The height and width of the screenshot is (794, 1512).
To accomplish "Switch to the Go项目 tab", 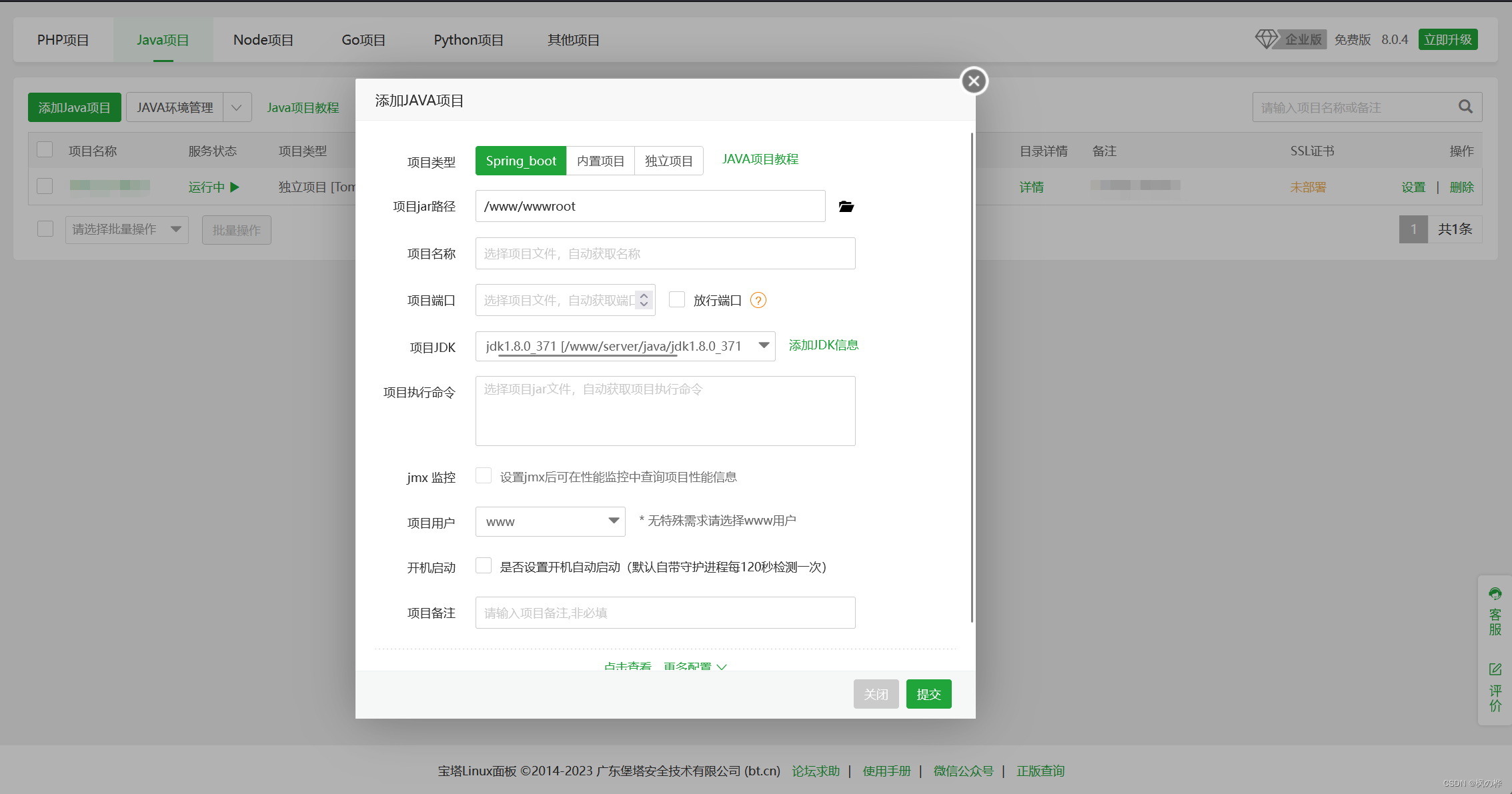I will coord(363,40).
